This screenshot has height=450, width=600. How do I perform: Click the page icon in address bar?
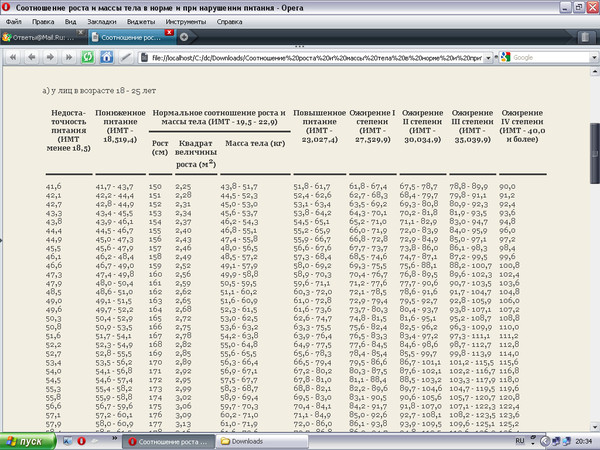pos(144,58)
